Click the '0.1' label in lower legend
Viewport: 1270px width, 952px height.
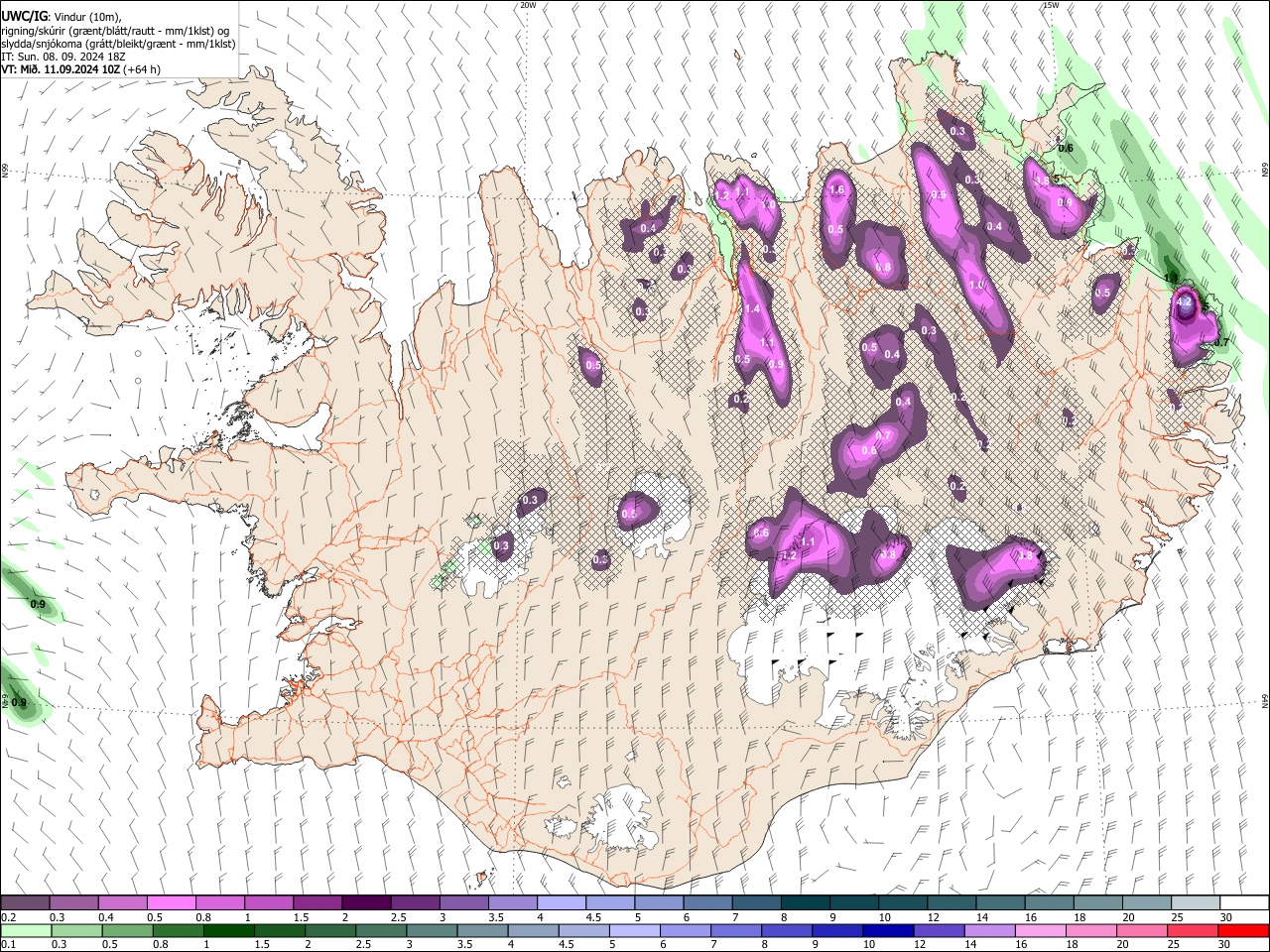8,945
